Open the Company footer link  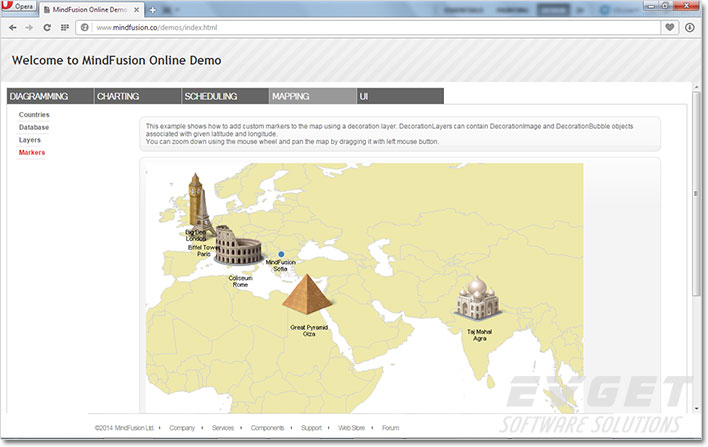182,428
